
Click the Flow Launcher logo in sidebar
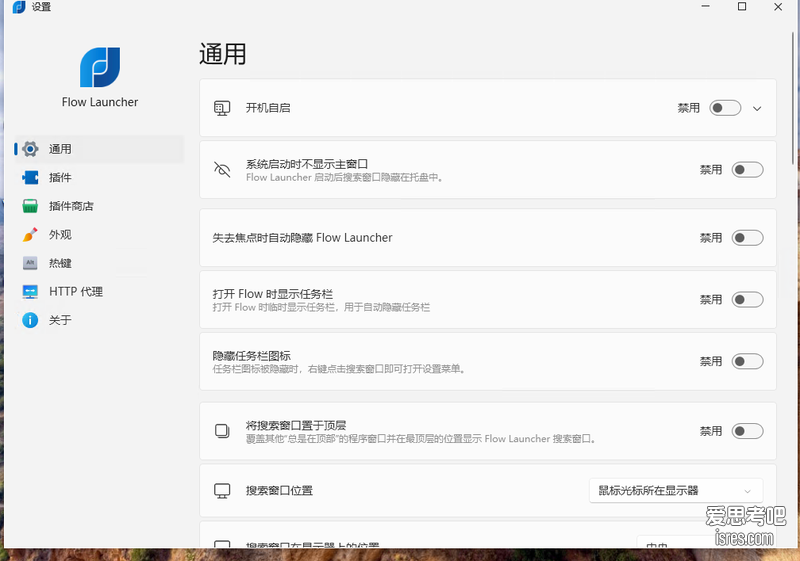[x=100, y=67]
